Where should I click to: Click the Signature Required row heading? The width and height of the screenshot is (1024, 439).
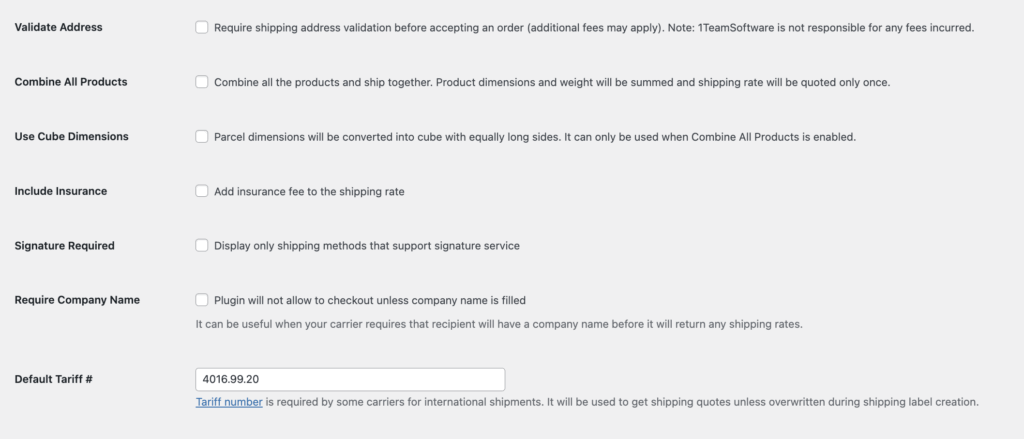[x=65, y=245]
